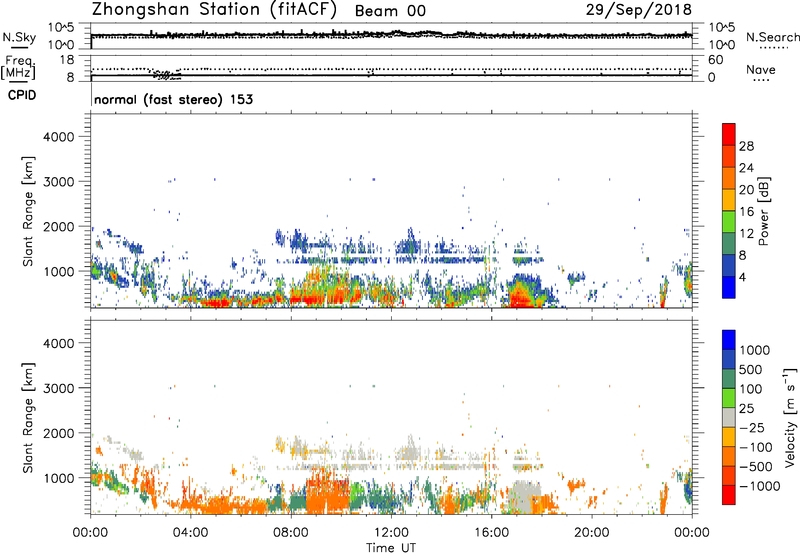Click the blue bottom of power colorbar
The height and width of the screenshot is (554, 800).
(x=729, y=287)
